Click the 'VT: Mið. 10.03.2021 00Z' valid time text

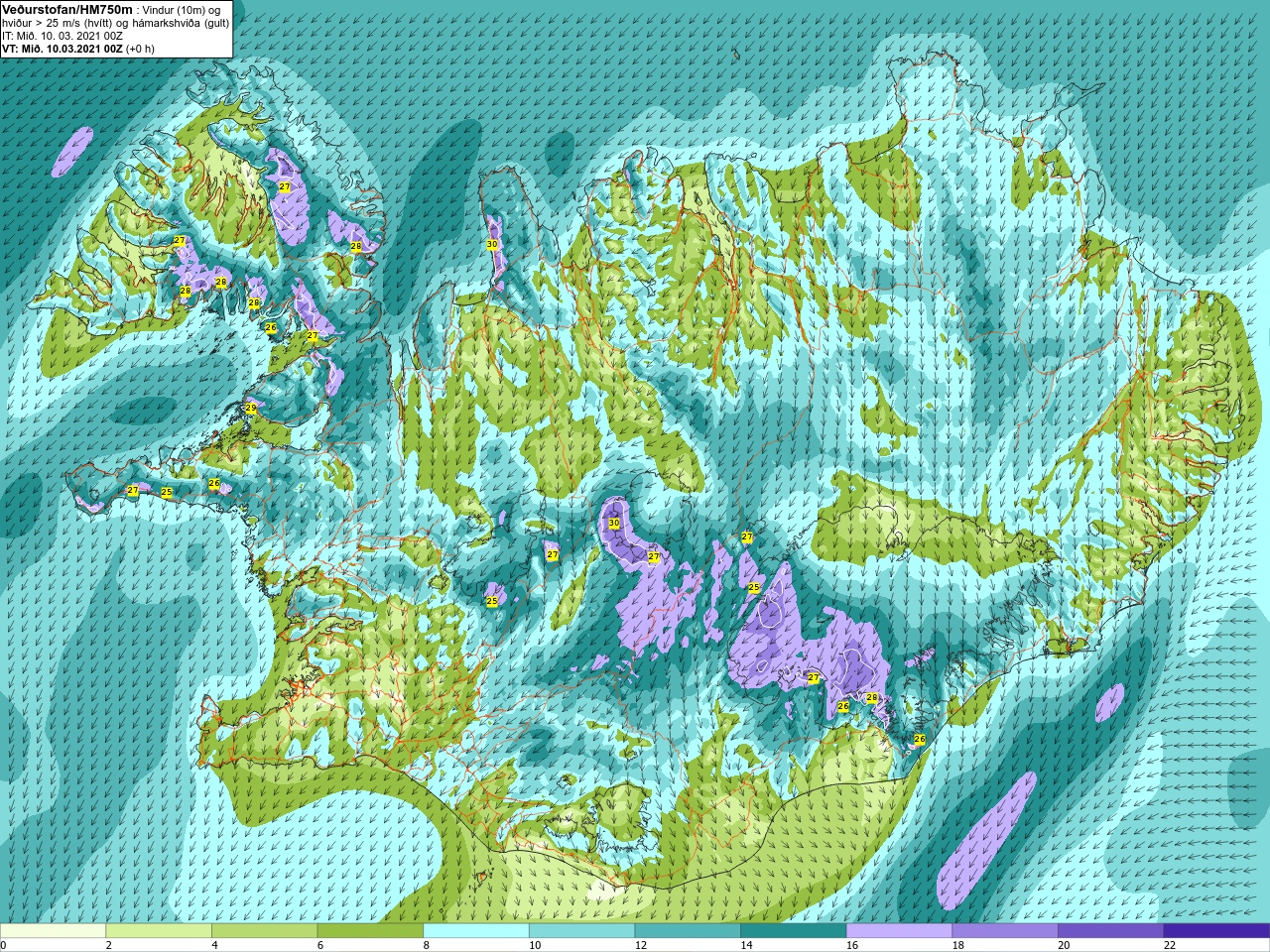63,49
